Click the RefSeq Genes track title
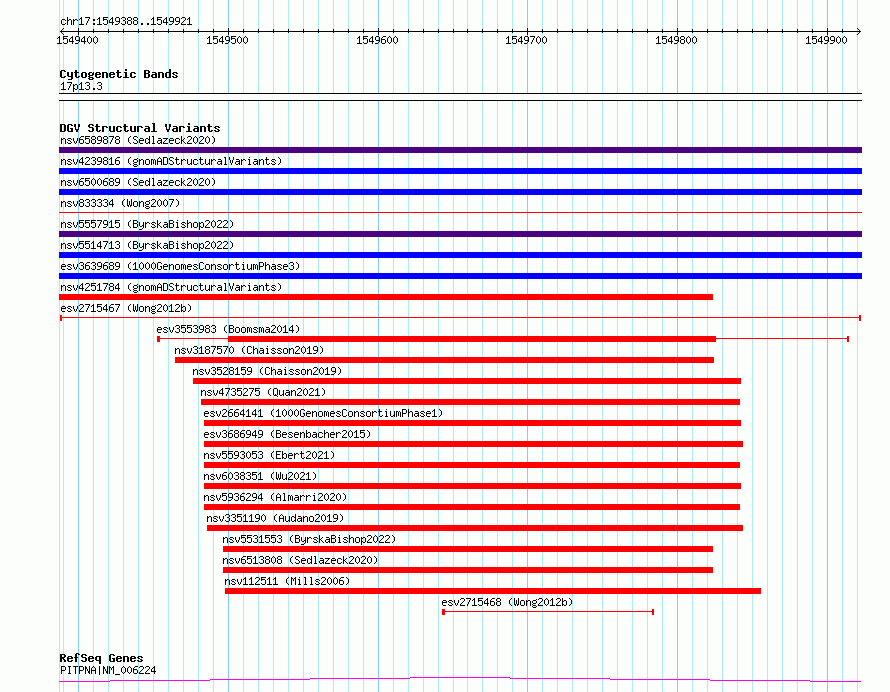890x692 pixels. [101, 659]
